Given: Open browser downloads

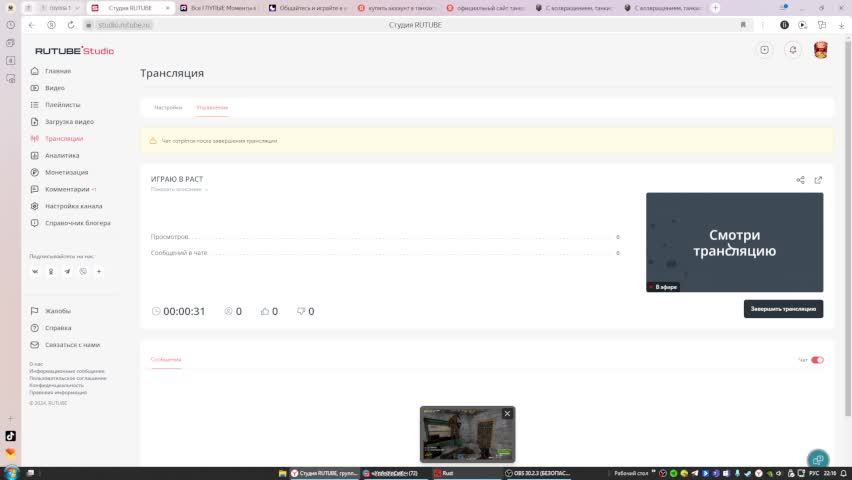Looking at the screenshot, I should point(841,25).
